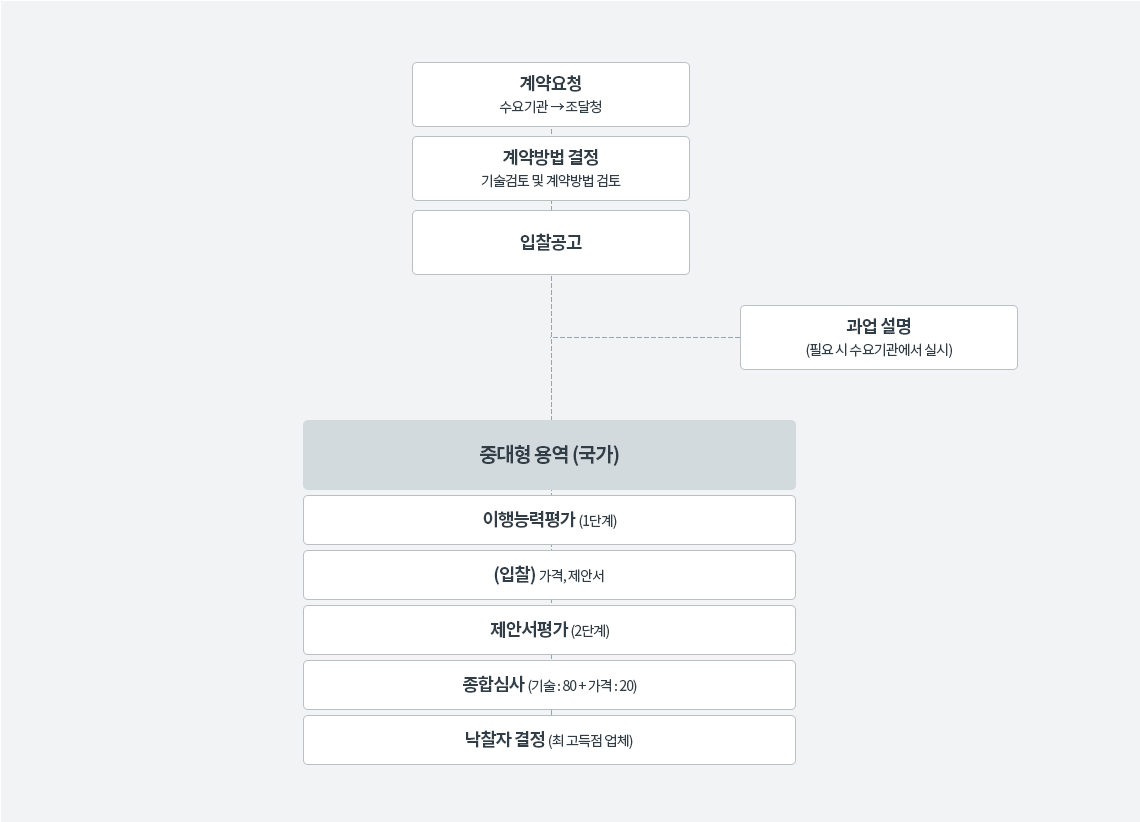This screenshot has height=822, width=1140.
Task: Click the 입찰공고 box
Action: click(x=550, y=243)
